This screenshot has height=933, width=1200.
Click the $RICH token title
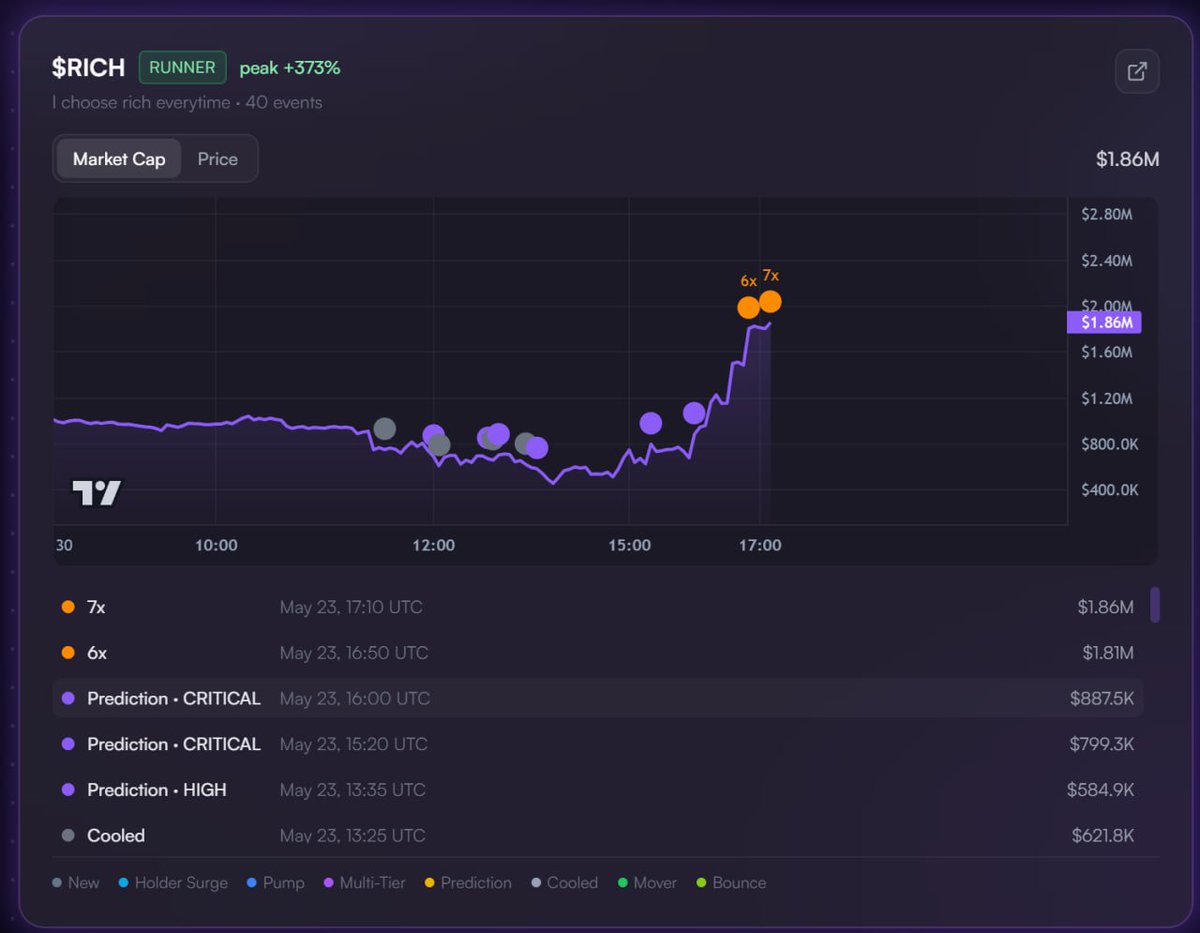tap(89, 68)
